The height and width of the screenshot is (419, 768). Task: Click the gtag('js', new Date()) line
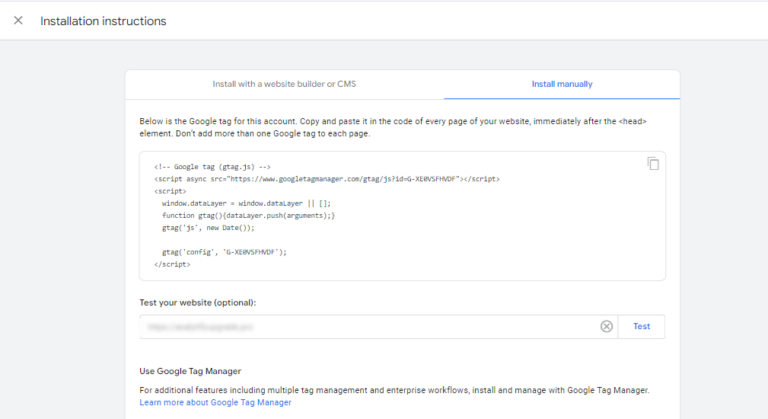(x=208, y=228)
